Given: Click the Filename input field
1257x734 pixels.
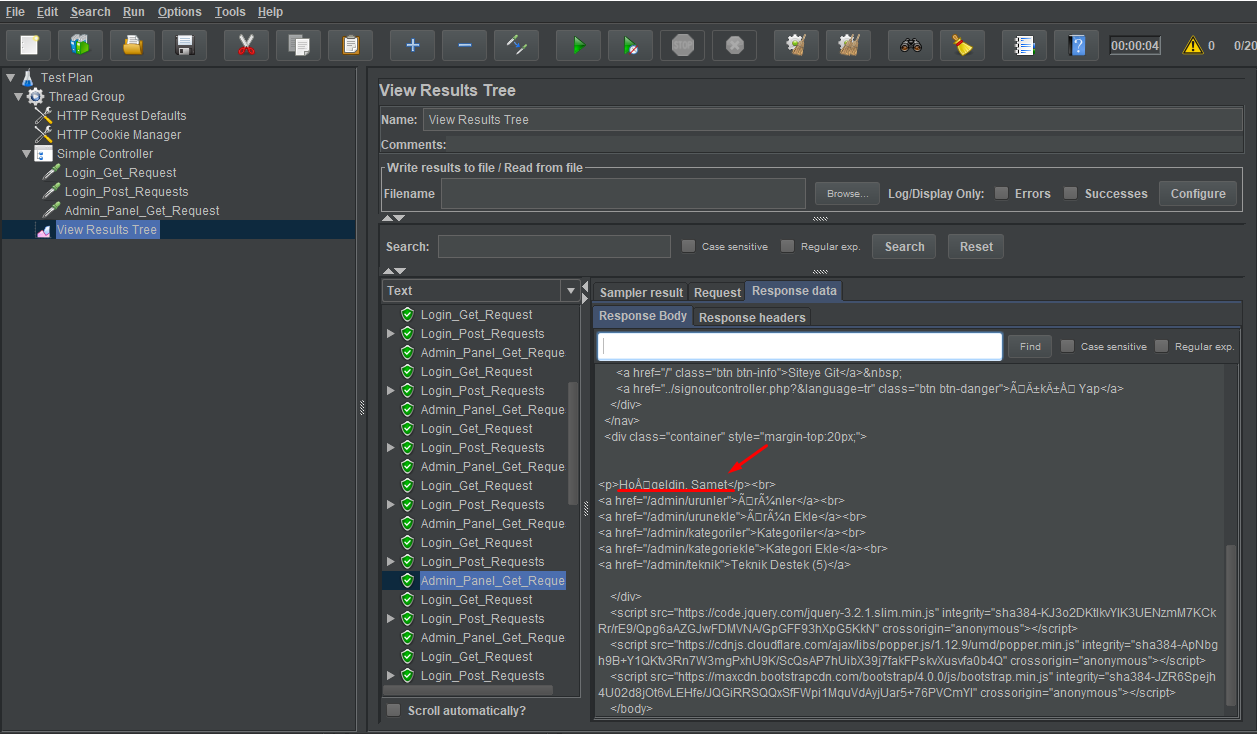Looking at the screenshot, I should point(623,193).
